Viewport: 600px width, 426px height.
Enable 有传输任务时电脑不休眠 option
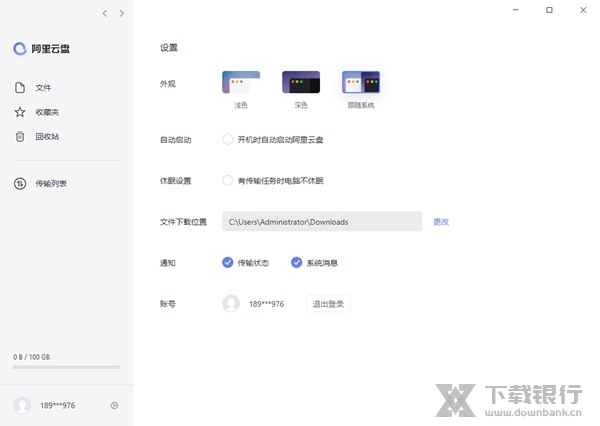(x=228, y=180)
